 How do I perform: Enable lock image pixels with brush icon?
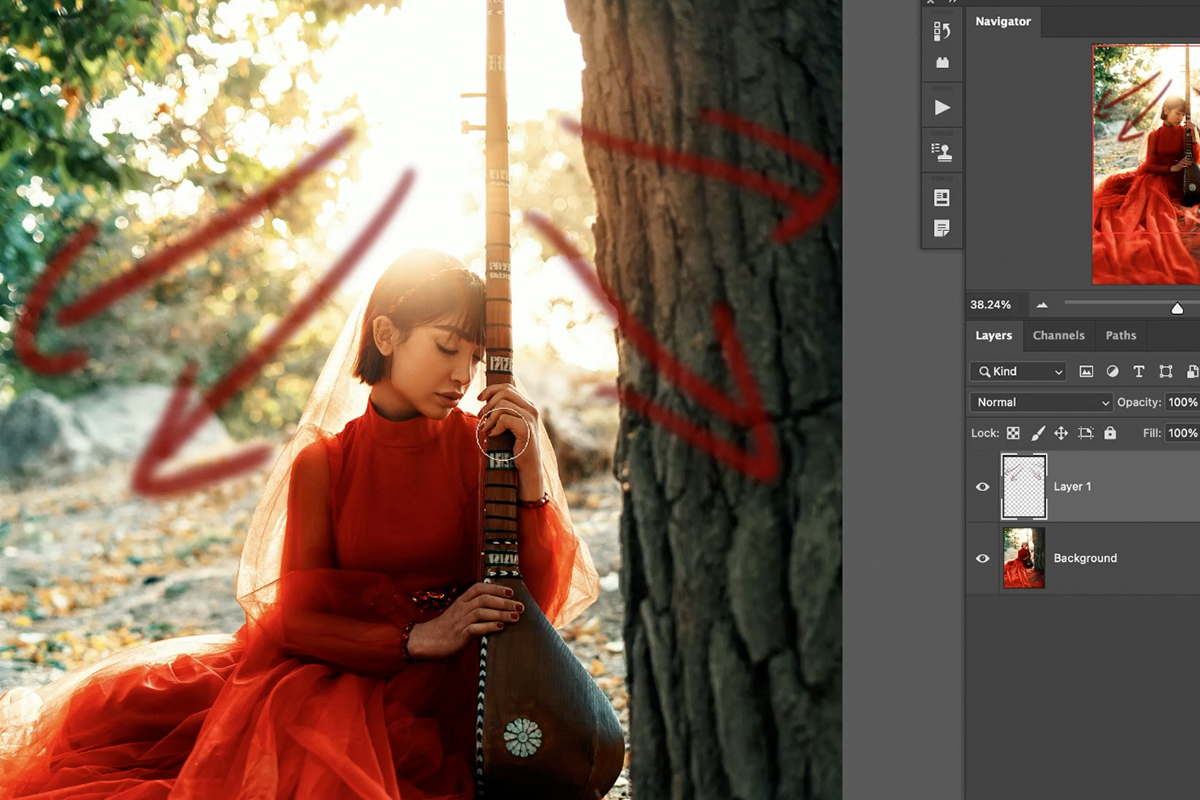point(1035,433)
